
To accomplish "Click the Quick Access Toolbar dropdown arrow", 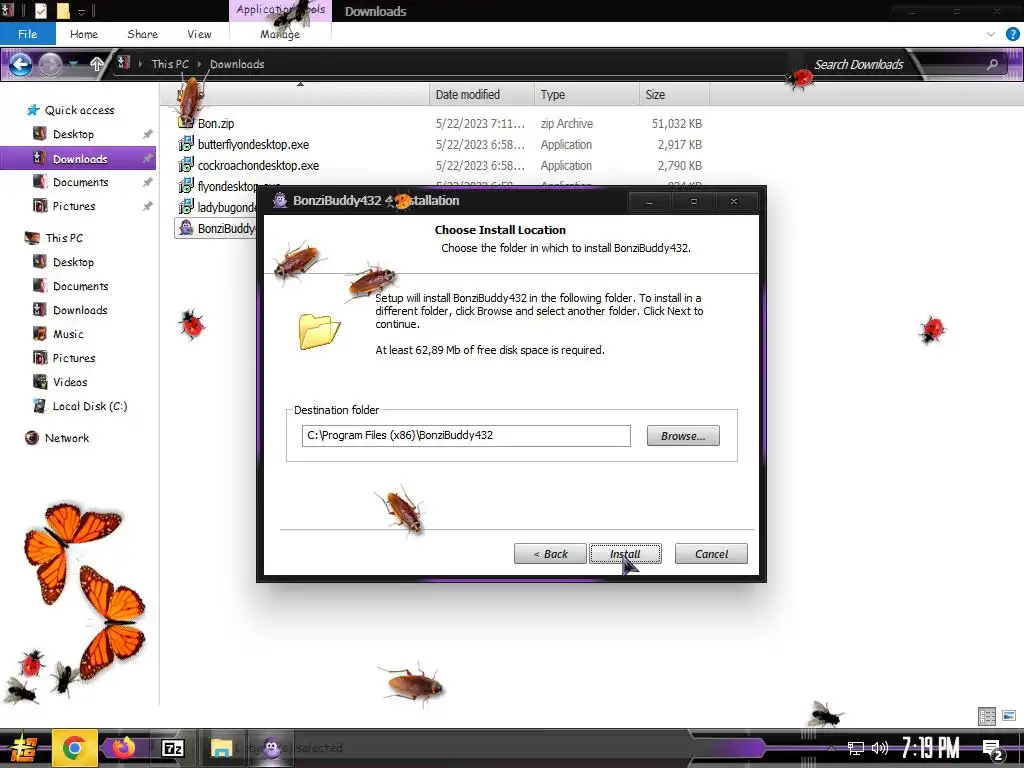I will pyautogui.click(x=82, y=11).
